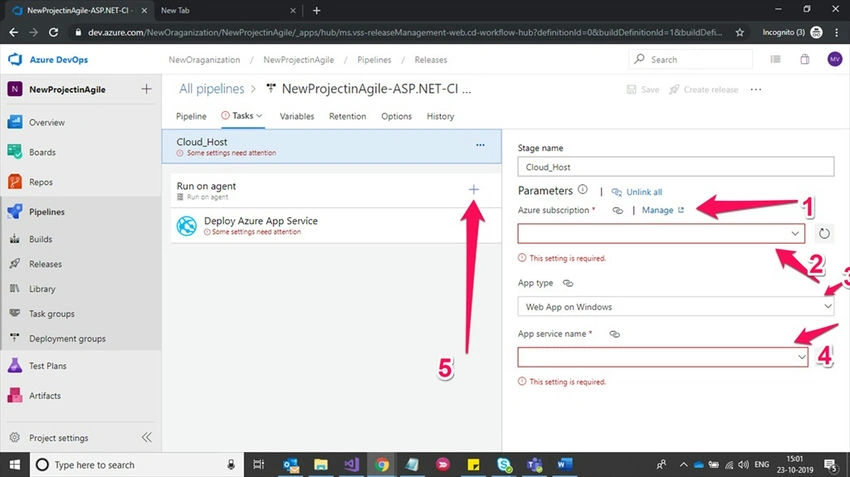Open the Retention tab
The width and height of the screenshot is (850, 477).
click(347, 116)
